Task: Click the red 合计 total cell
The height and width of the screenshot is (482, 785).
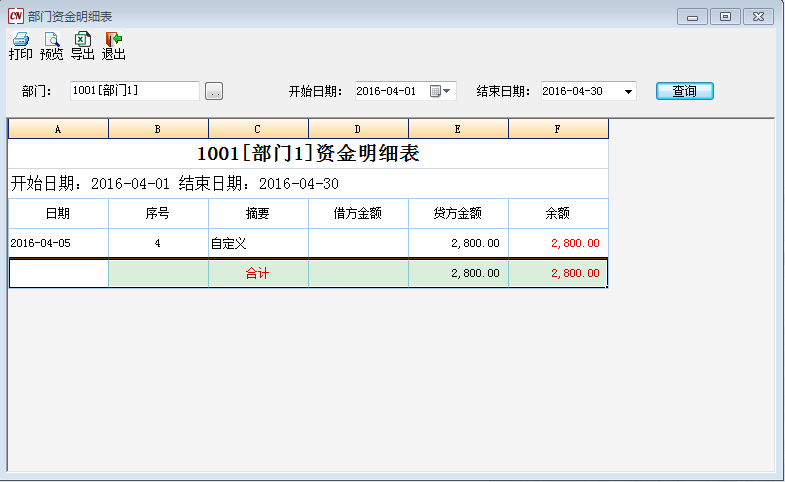Action: pos(258,273)
